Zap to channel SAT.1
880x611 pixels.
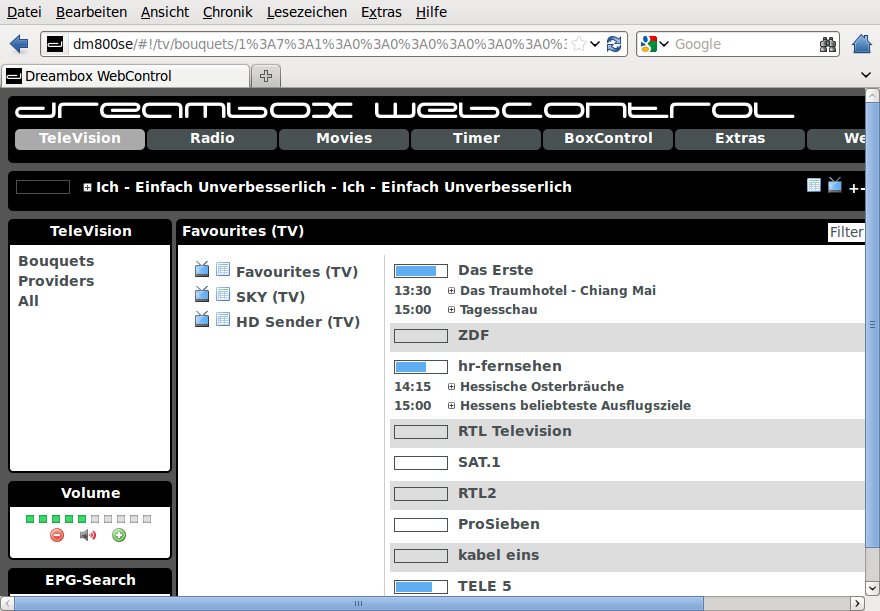pos(479,462)
